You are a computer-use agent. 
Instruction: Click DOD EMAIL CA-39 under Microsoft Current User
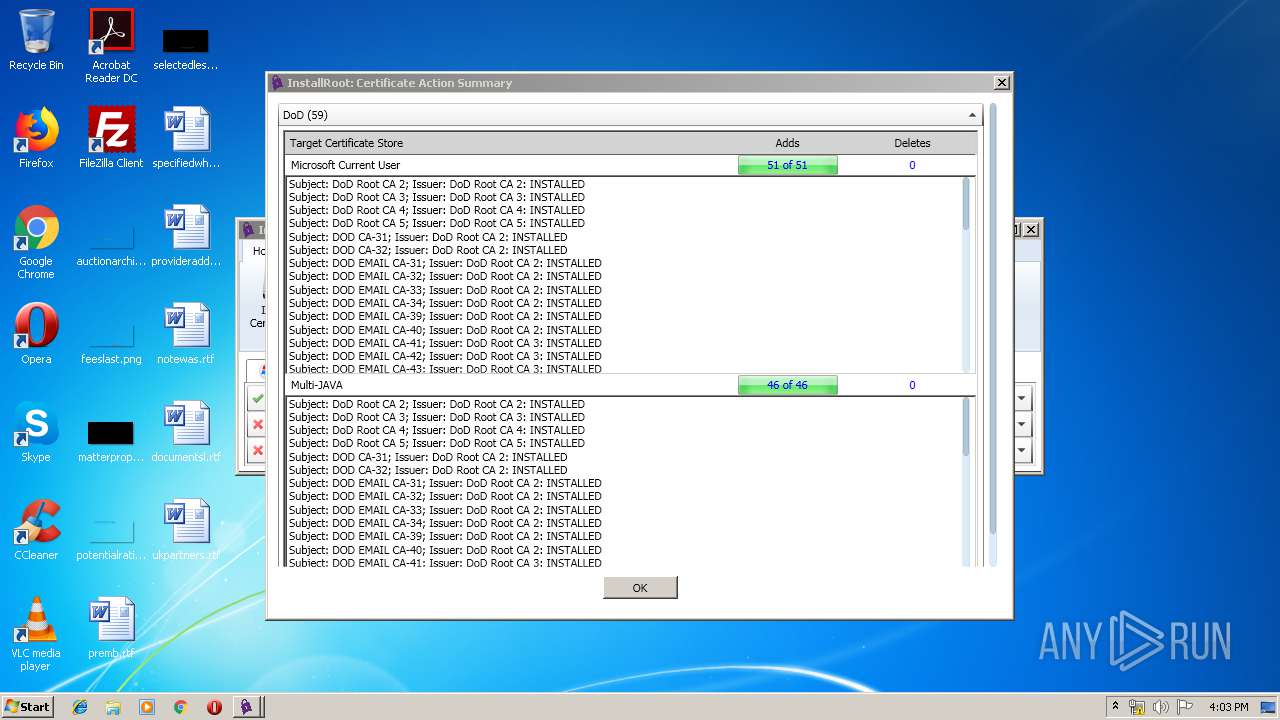[445, 316]
